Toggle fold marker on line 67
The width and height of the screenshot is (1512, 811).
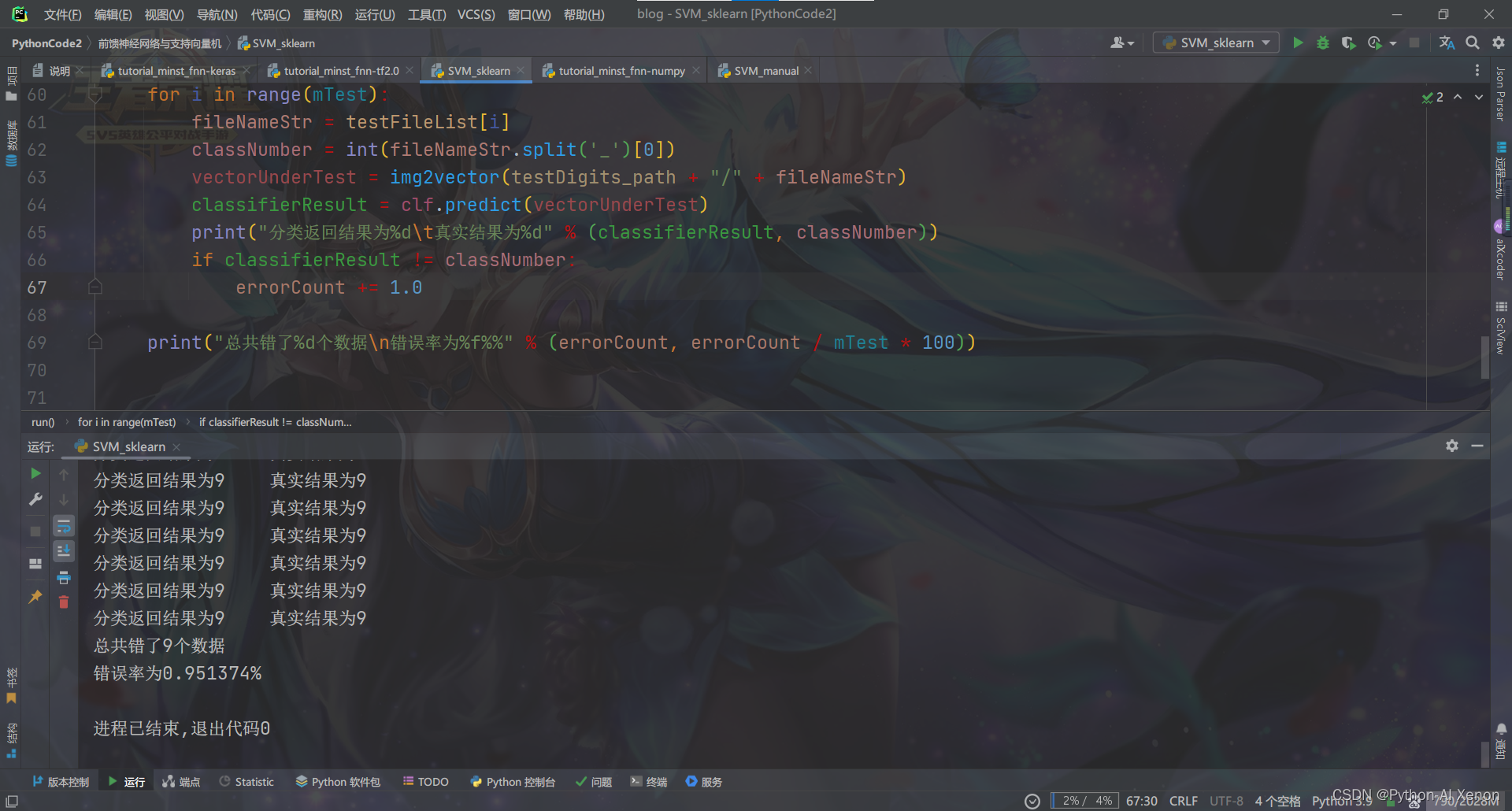[95, 287]
